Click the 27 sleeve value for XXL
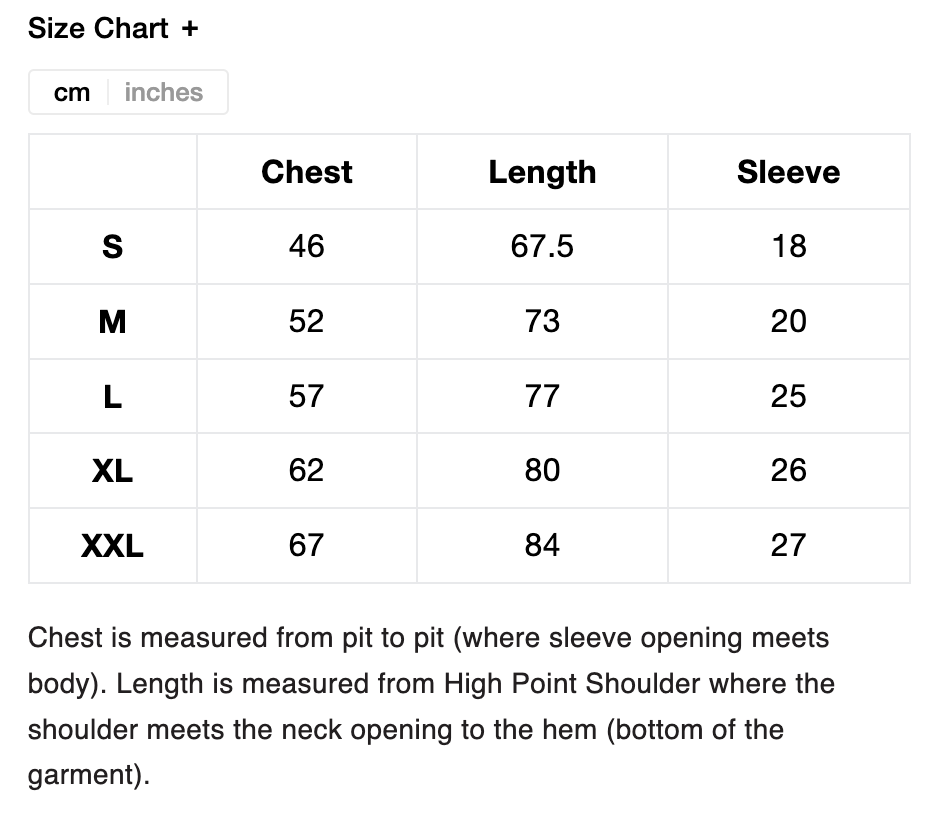Viewport: 936px width, 828px height. point(788,546)
